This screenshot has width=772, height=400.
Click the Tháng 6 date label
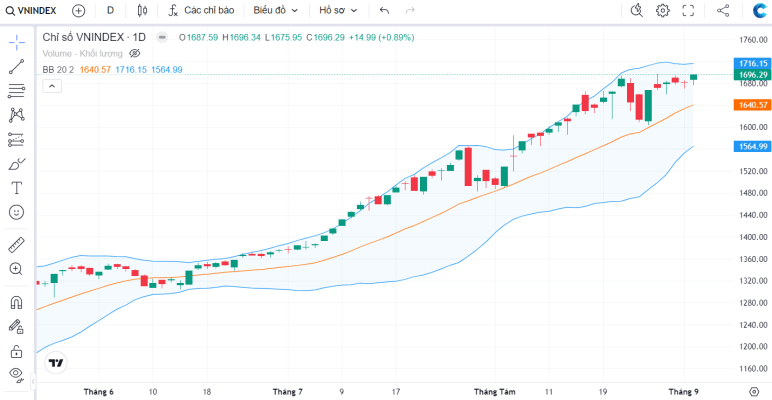(98, 392)
